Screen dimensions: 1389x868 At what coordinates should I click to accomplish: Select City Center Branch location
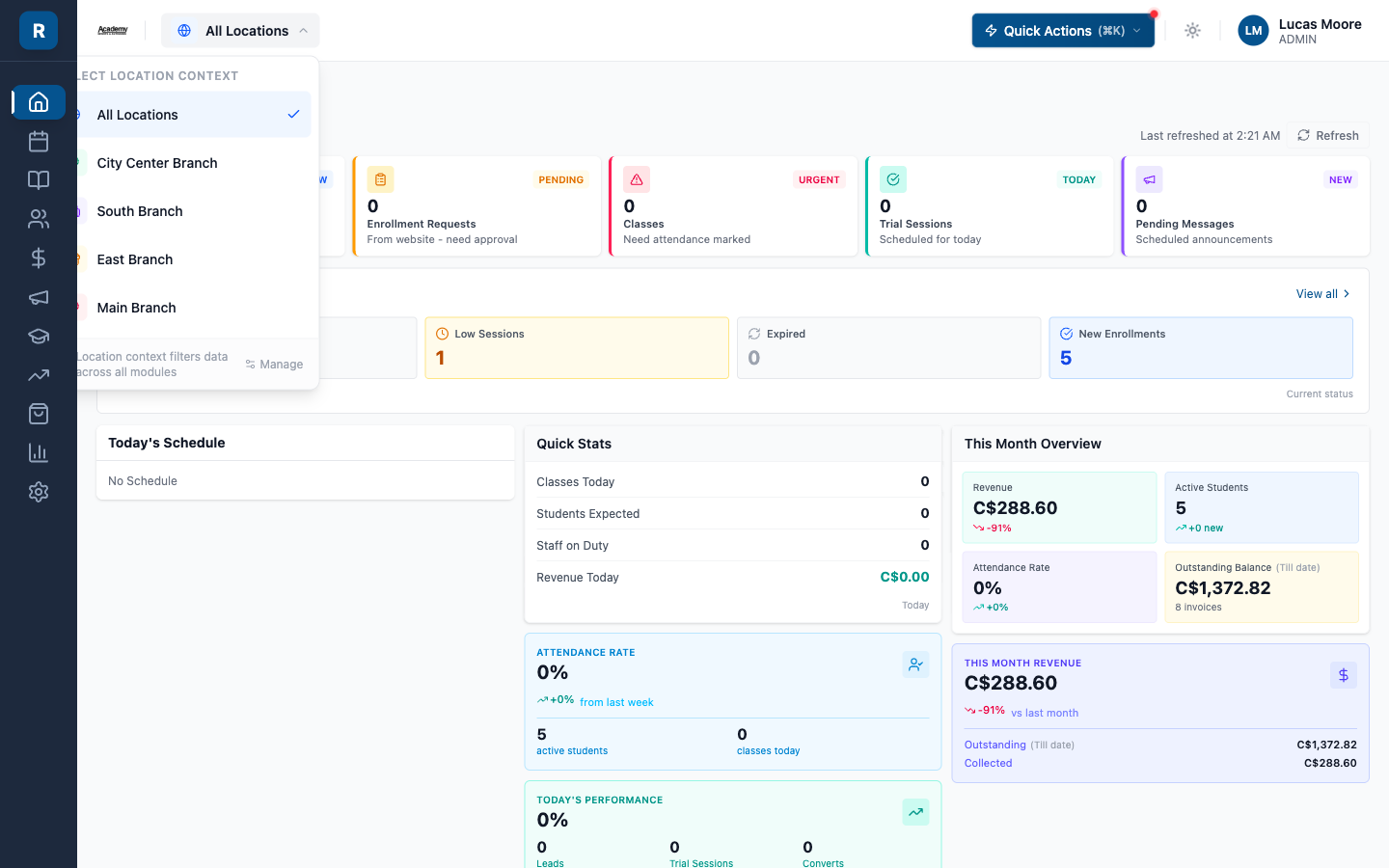coord(193,163)
